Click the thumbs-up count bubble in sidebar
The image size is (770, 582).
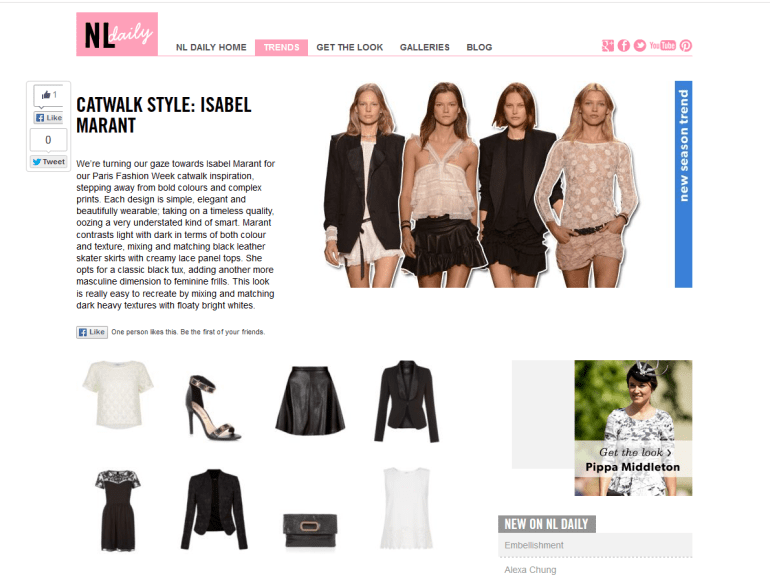pyautogui.click(x=48, y=95)
